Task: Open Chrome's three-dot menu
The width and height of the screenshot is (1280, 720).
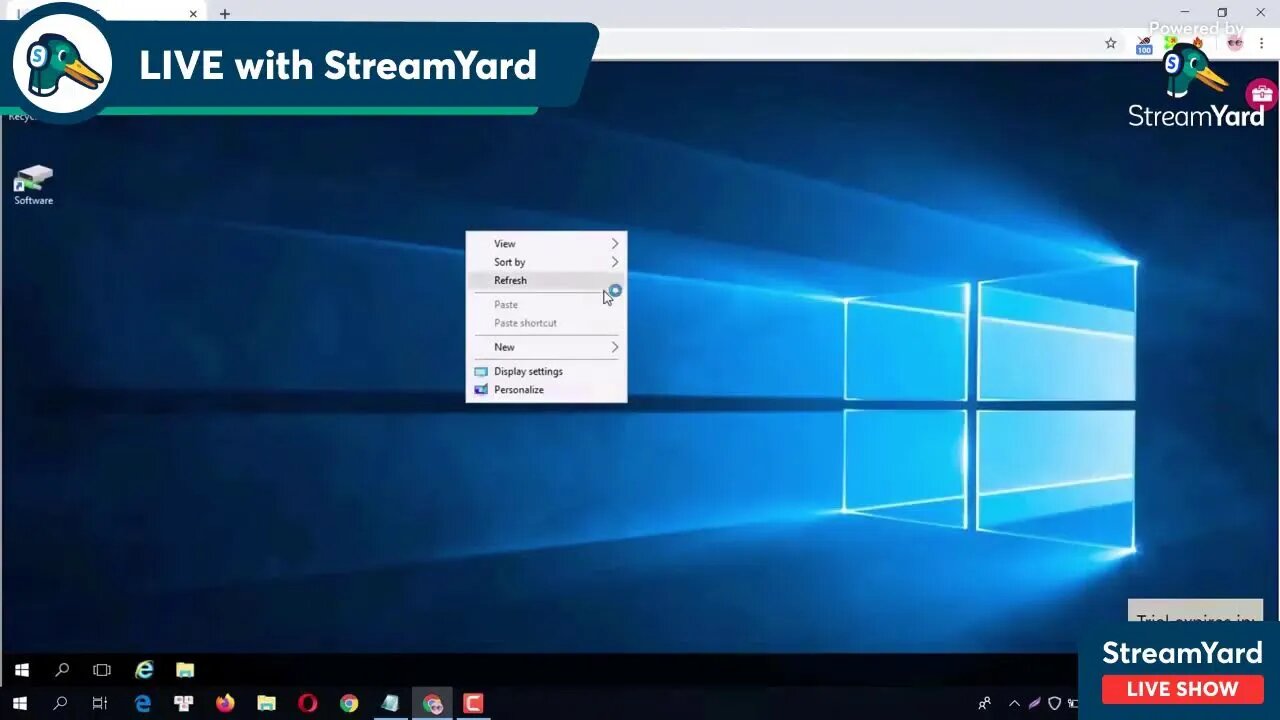Action: [1262, 43]
